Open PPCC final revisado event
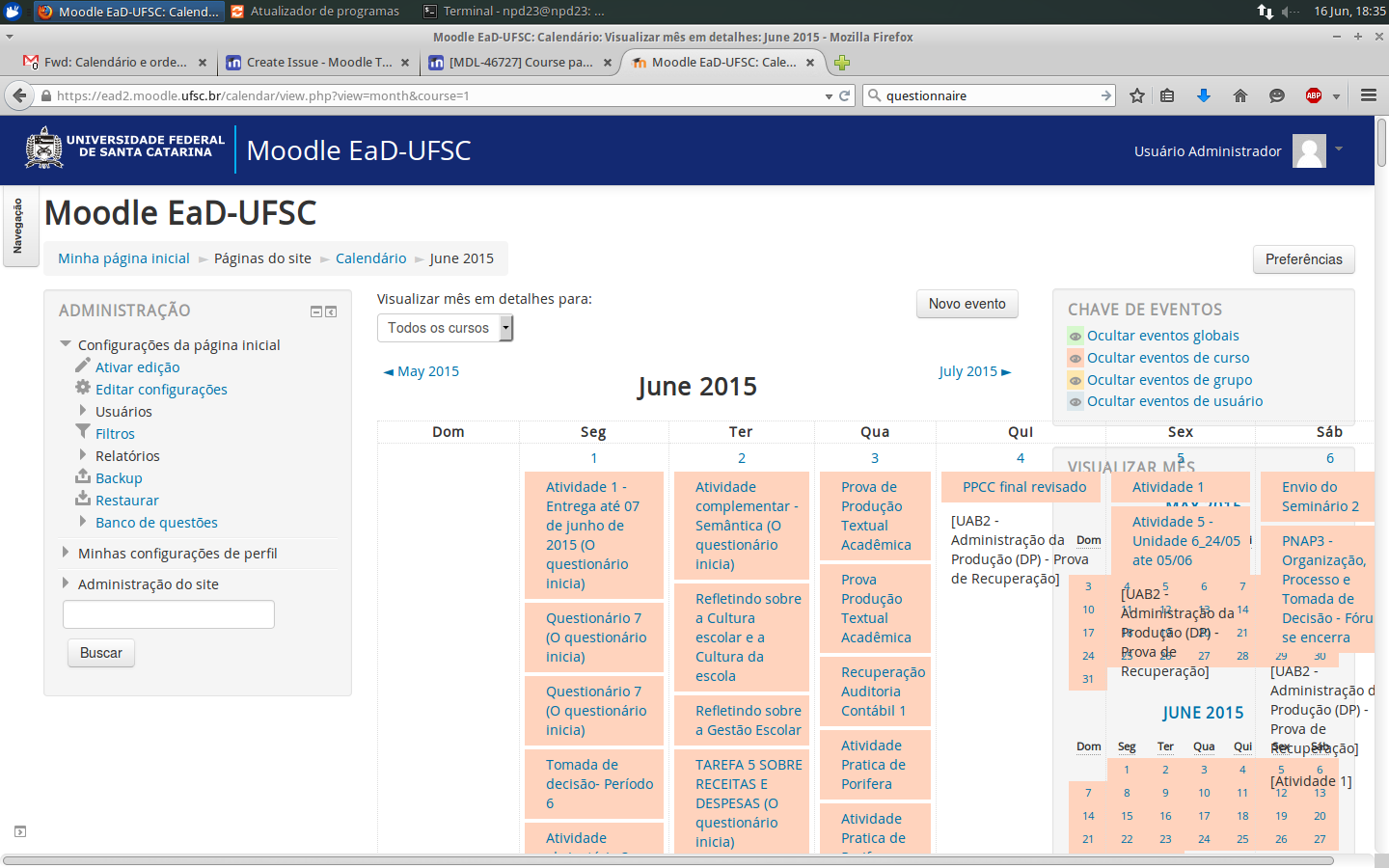 point(1024,487)
